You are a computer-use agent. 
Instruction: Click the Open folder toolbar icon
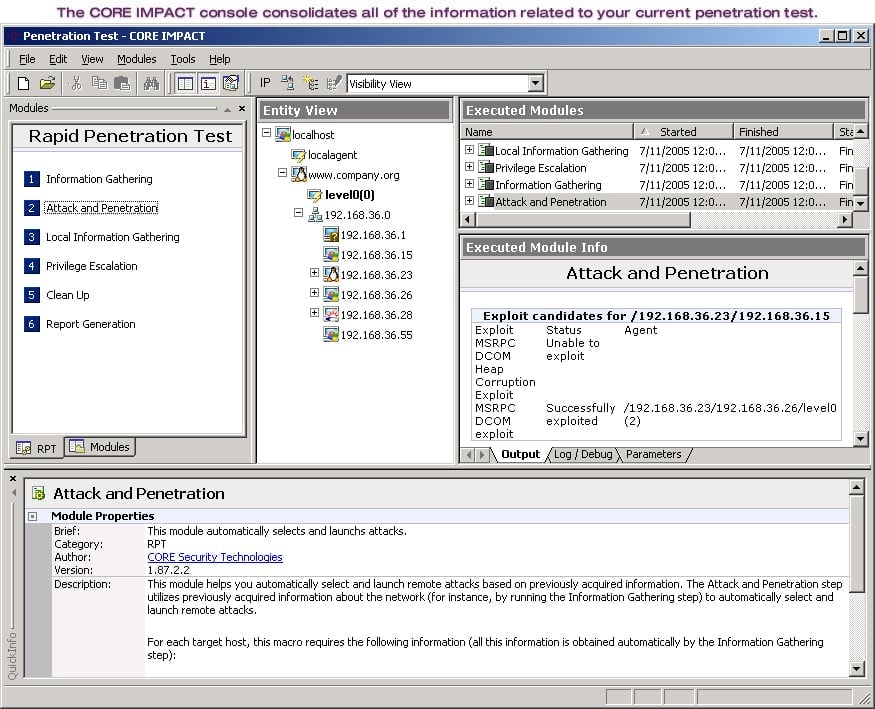tap(47, 84)
